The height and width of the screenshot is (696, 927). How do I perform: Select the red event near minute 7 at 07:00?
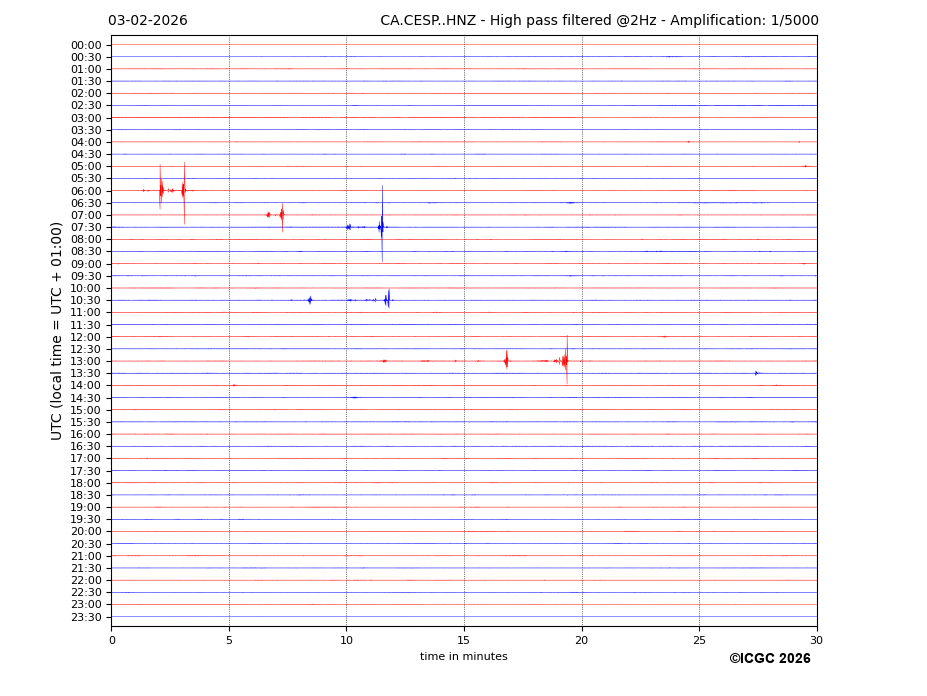282,214
